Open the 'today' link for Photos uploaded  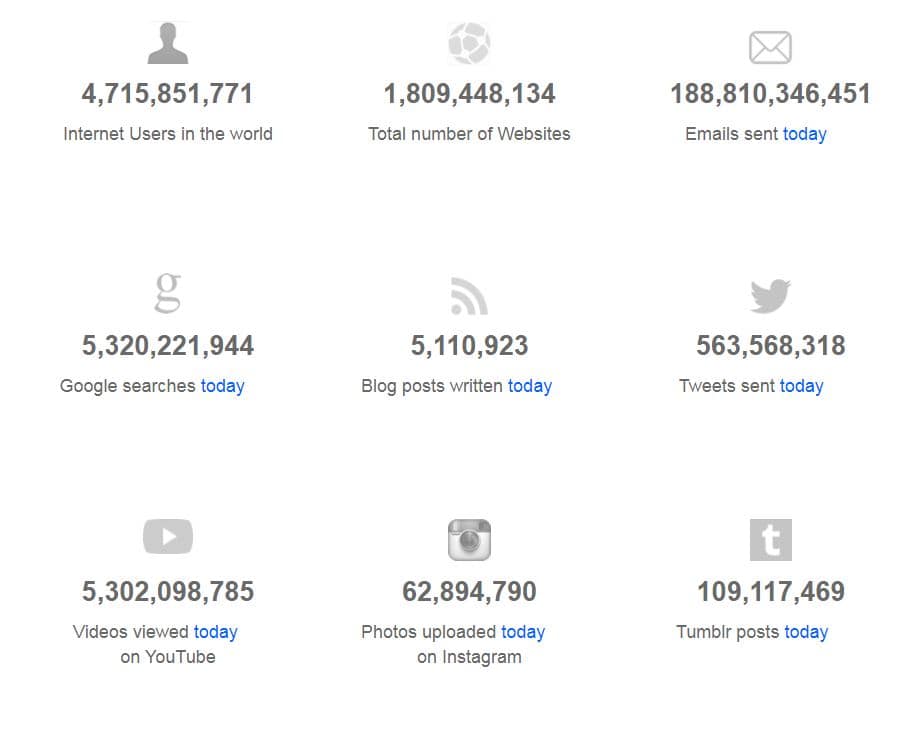pyautogui.click(x=523, y=632)
